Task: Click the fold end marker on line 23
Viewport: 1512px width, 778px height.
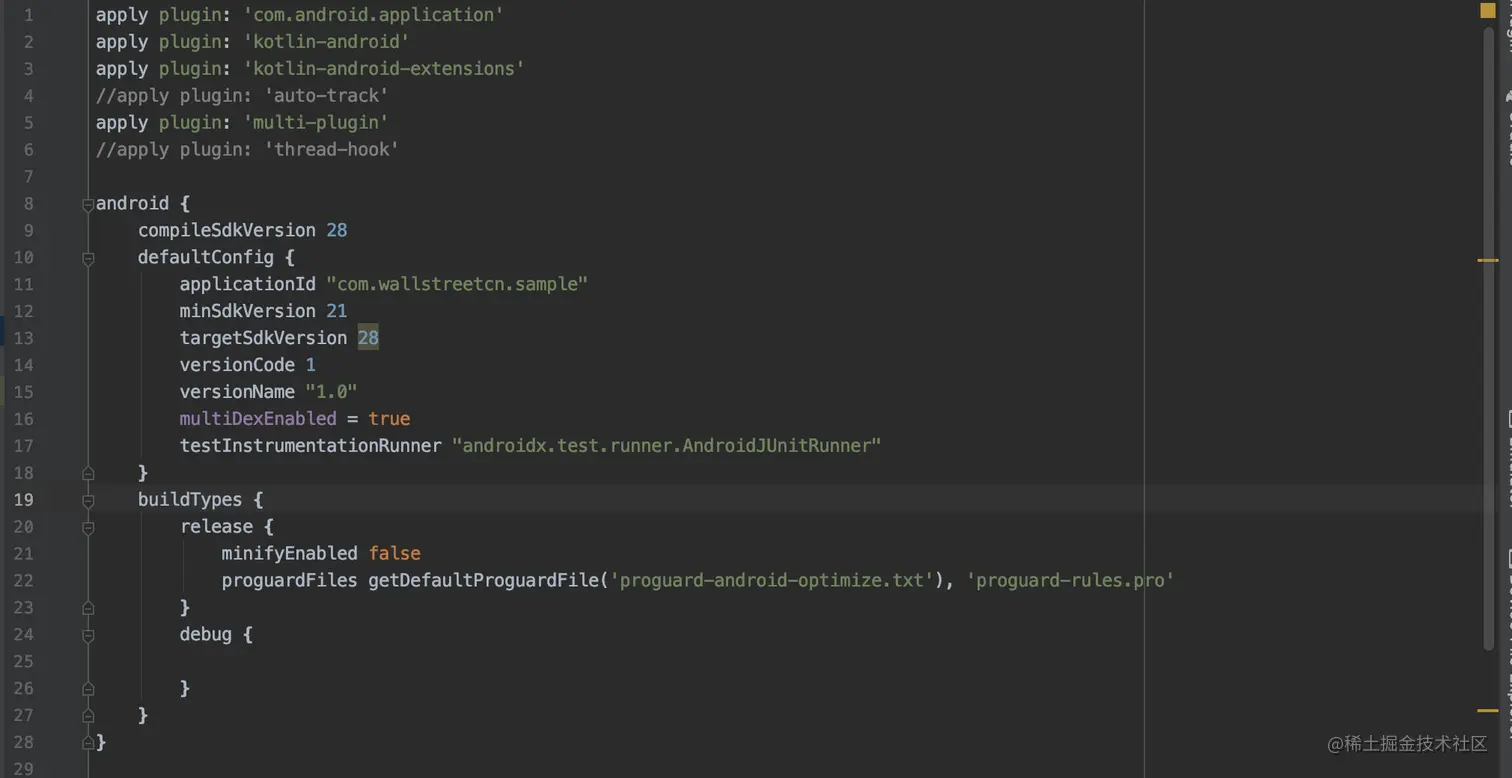Action: (88, 608)
